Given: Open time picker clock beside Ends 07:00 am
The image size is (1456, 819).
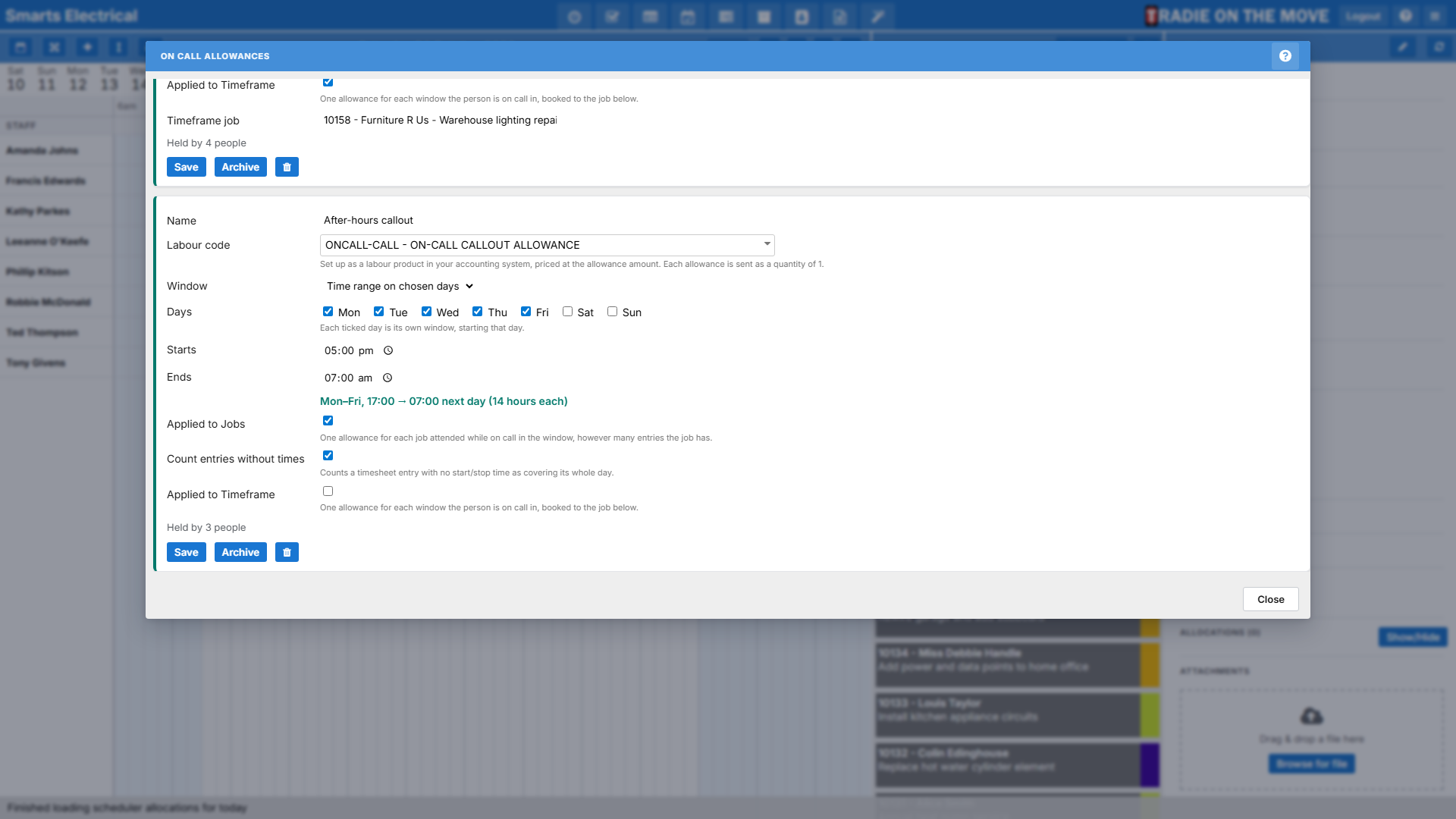Looking at the screenshot, I should coord(388,378).
